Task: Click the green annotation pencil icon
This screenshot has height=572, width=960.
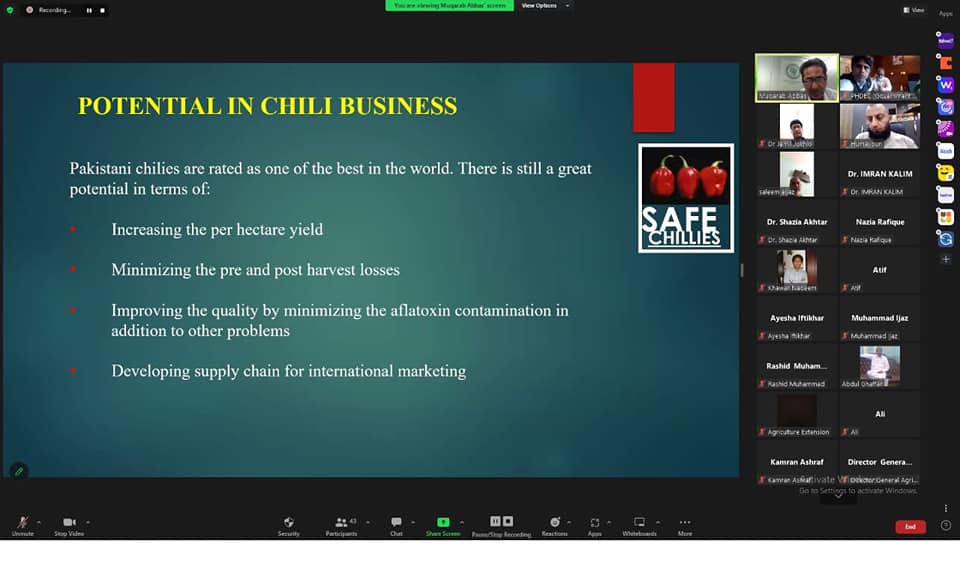Action: (x=18, y=471)
